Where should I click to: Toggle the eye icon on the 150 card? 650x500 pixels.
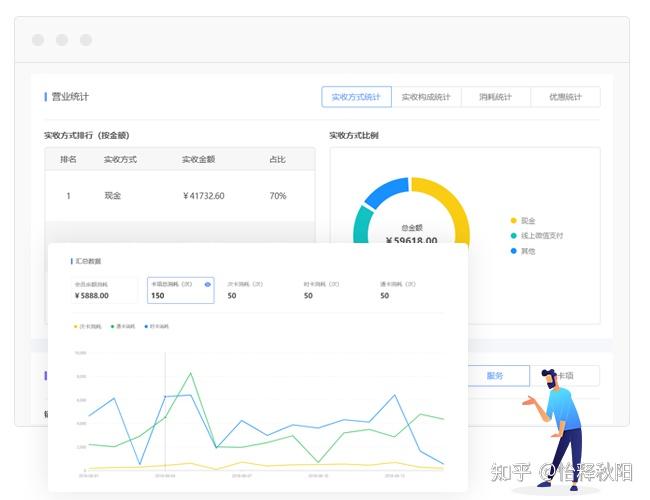coord(208,284)
